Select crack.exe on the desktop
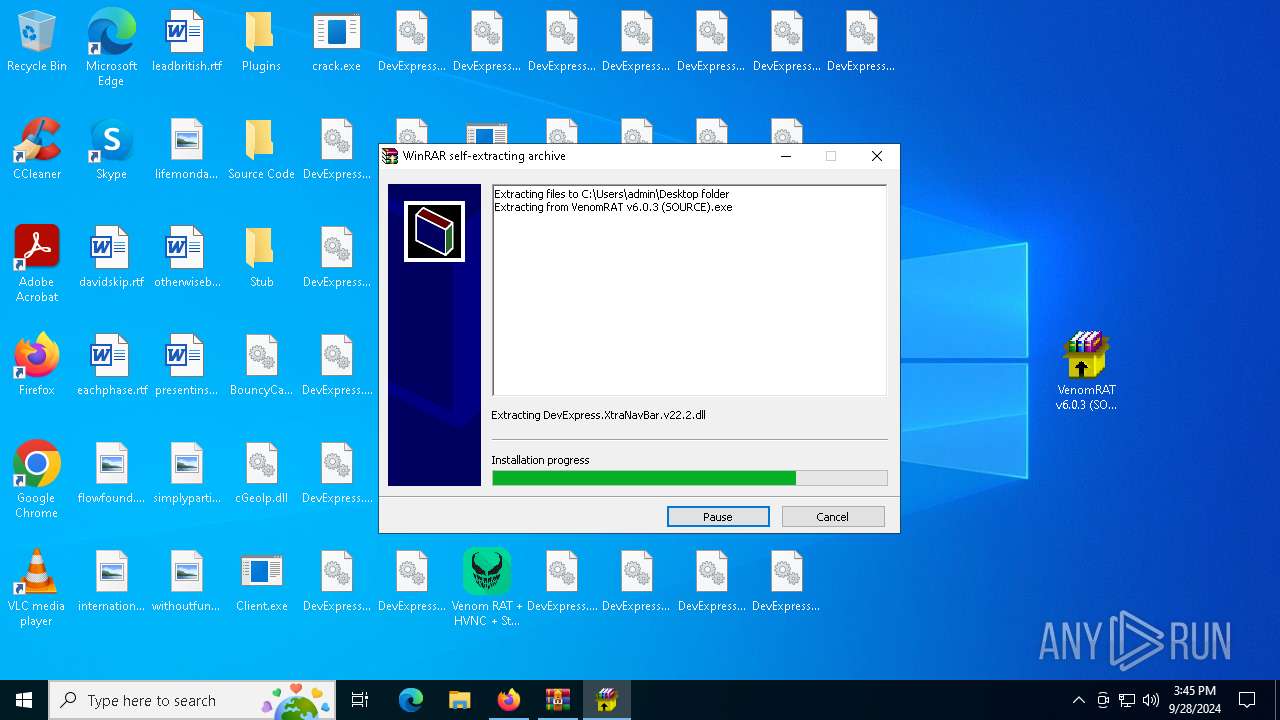The image size is (1280, 720). tap(336, 42)
